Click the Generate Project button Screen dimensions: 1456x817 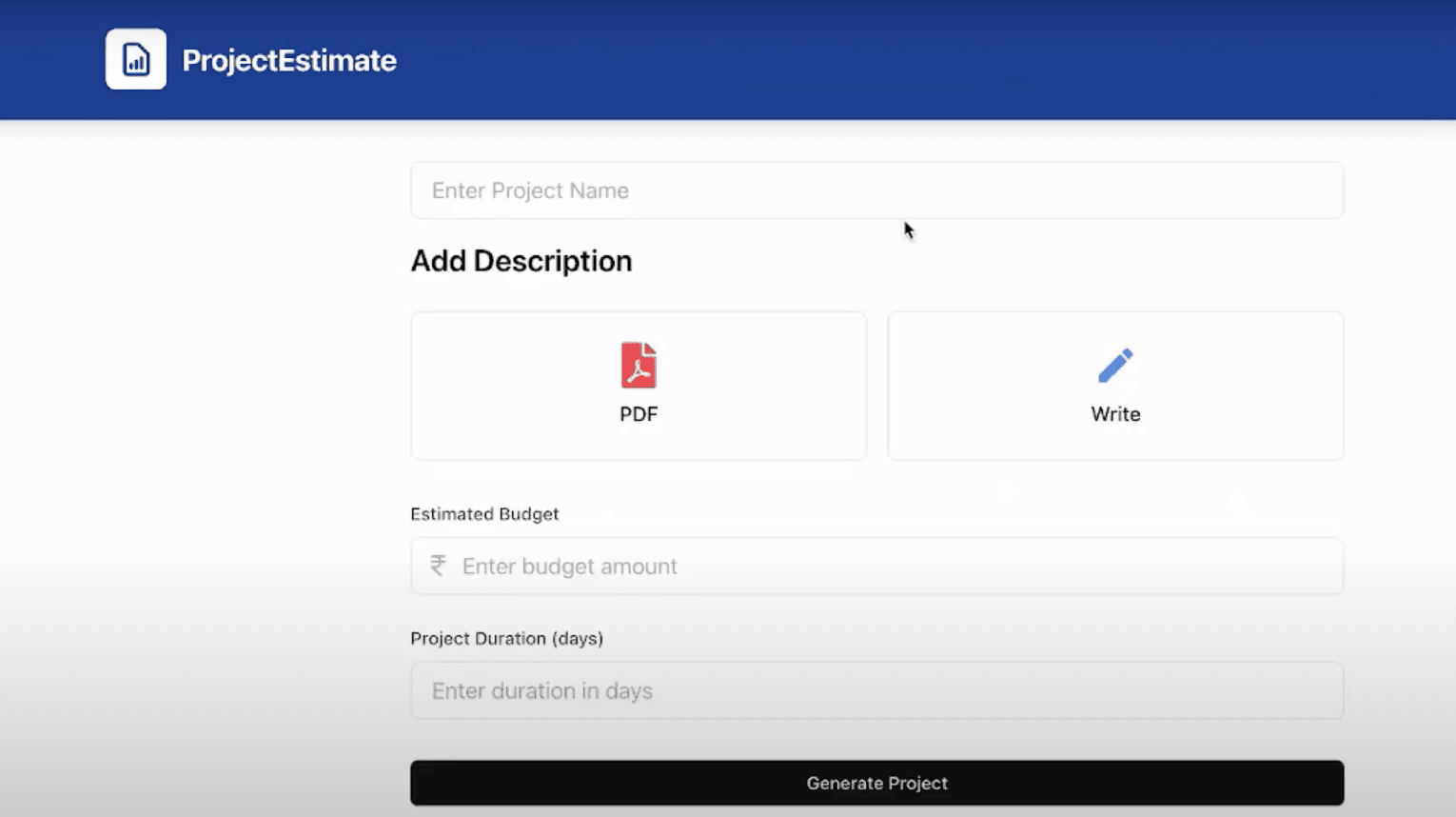tap(876, 783)
